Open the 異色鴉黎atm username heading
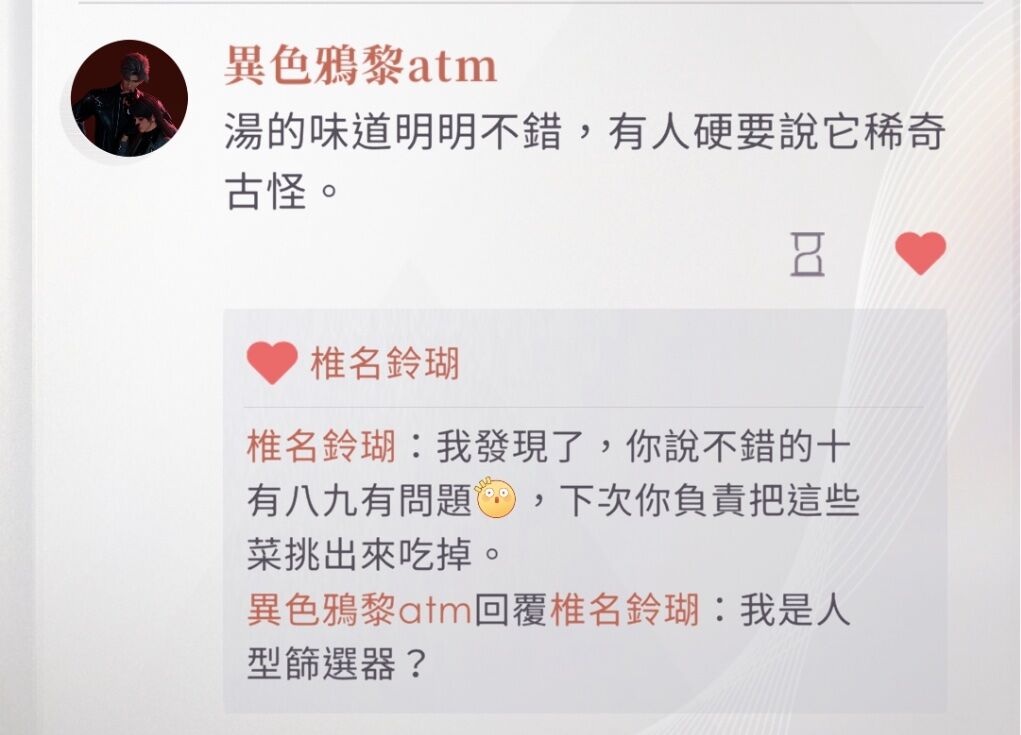1021x735 pixels. coord(361,66)
